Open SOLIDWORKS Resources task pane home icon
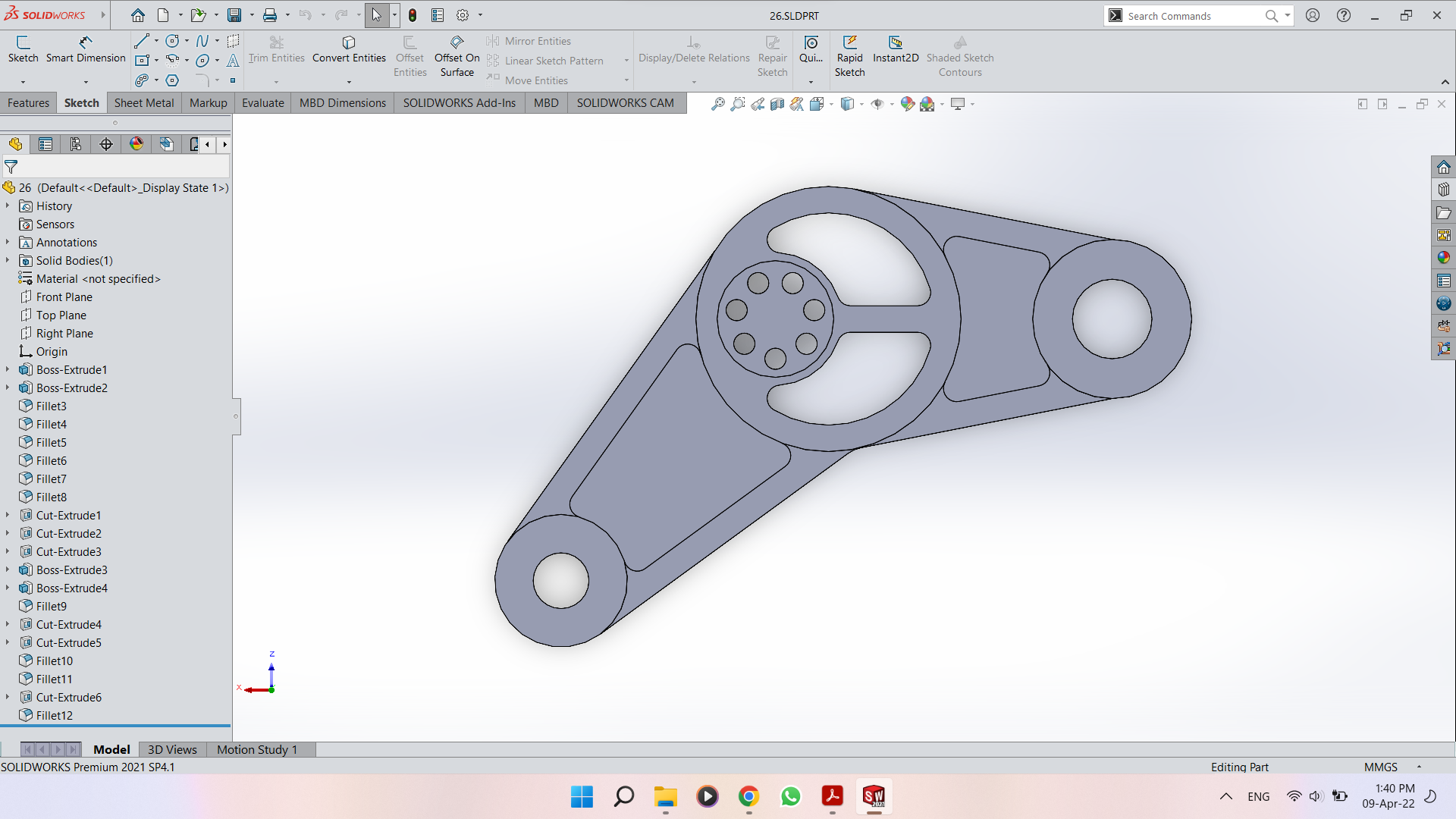1456x819 pixels. [x=1444, y=167]
